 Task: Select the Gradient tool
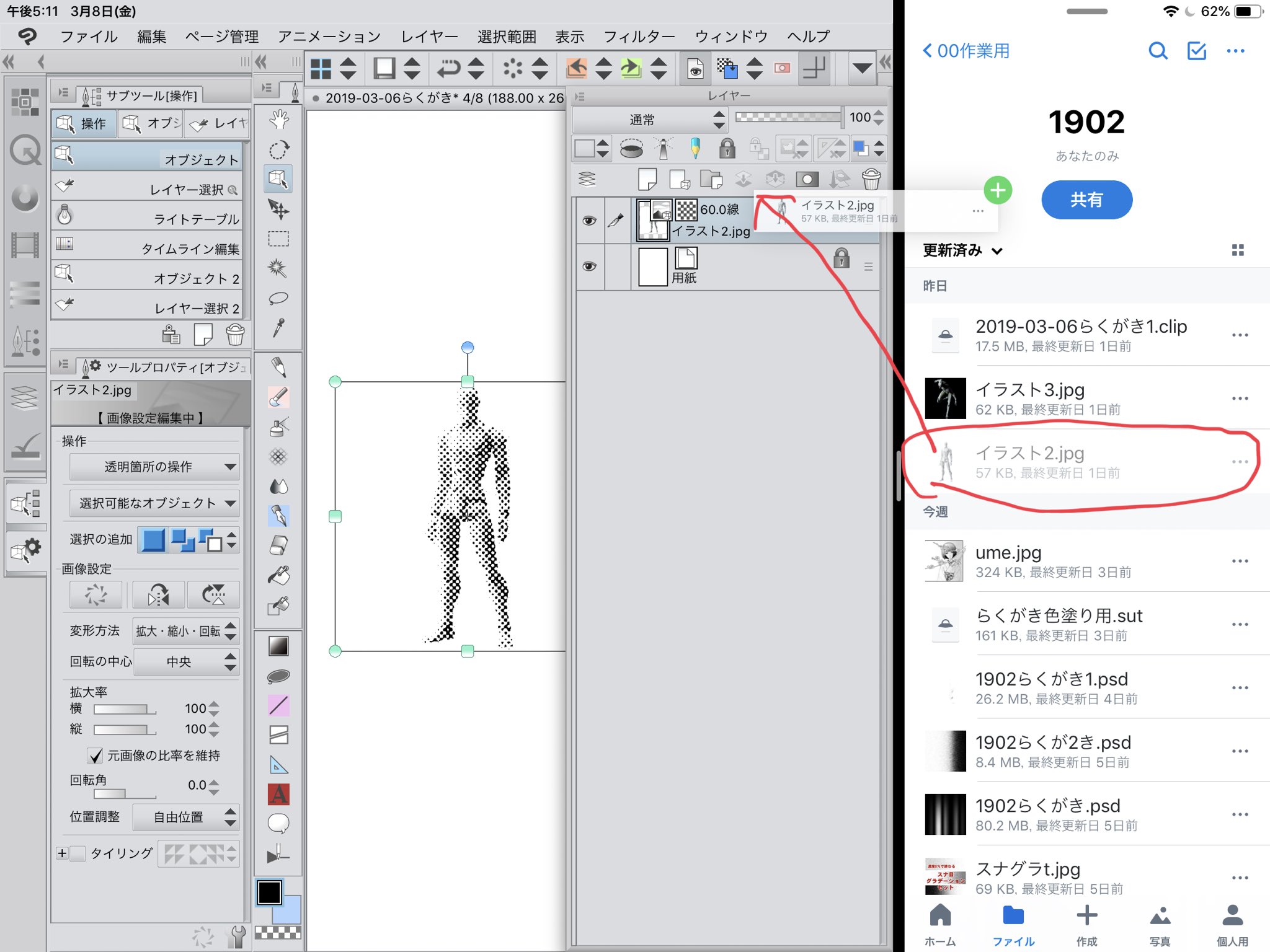pos(278,646)
